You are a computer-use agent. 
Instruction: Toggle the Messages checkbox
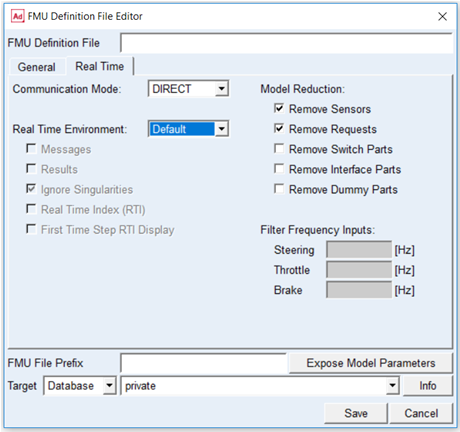point(31,149)
